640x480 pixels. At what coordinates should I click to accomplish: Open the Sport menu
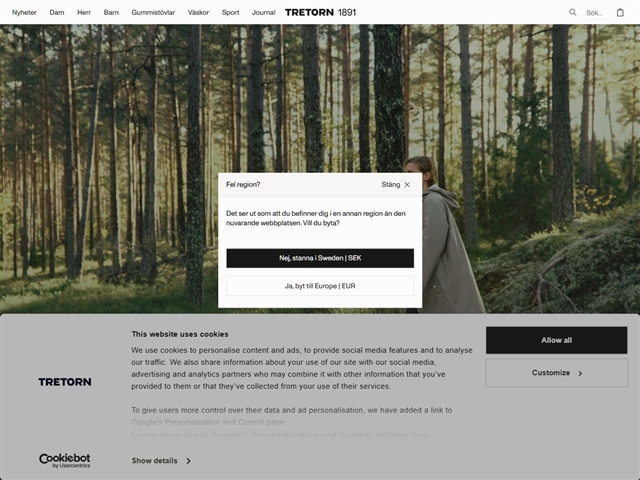[231, 13]
